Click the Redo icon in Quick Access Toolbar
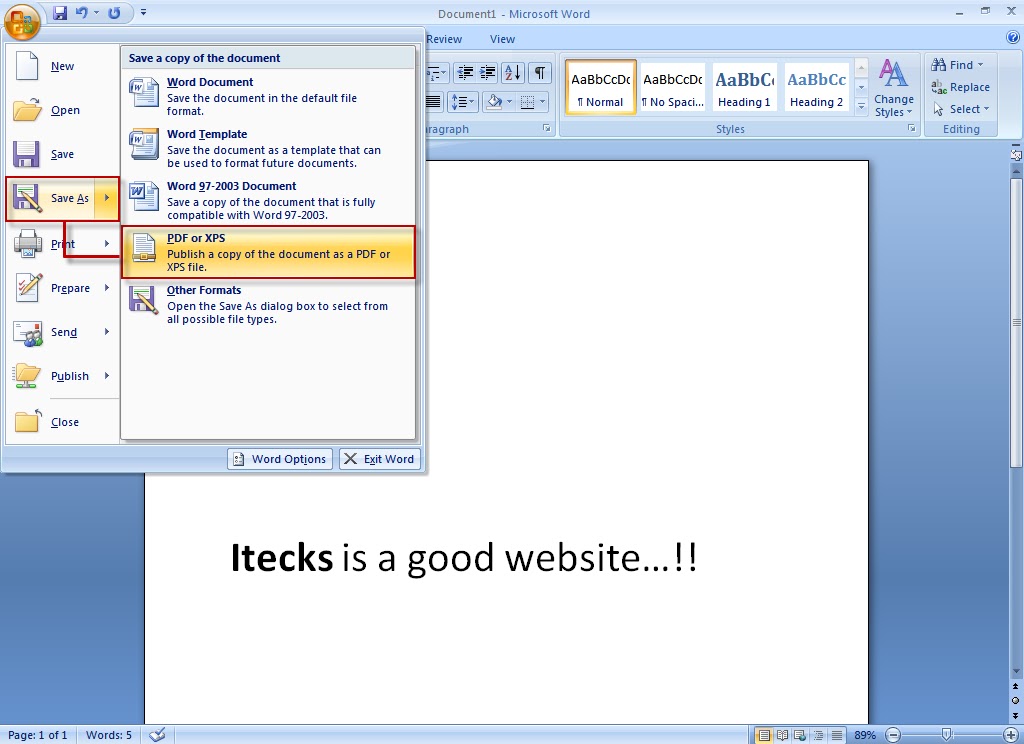This screenshot has height=744, width=1024. click(114, 12)
